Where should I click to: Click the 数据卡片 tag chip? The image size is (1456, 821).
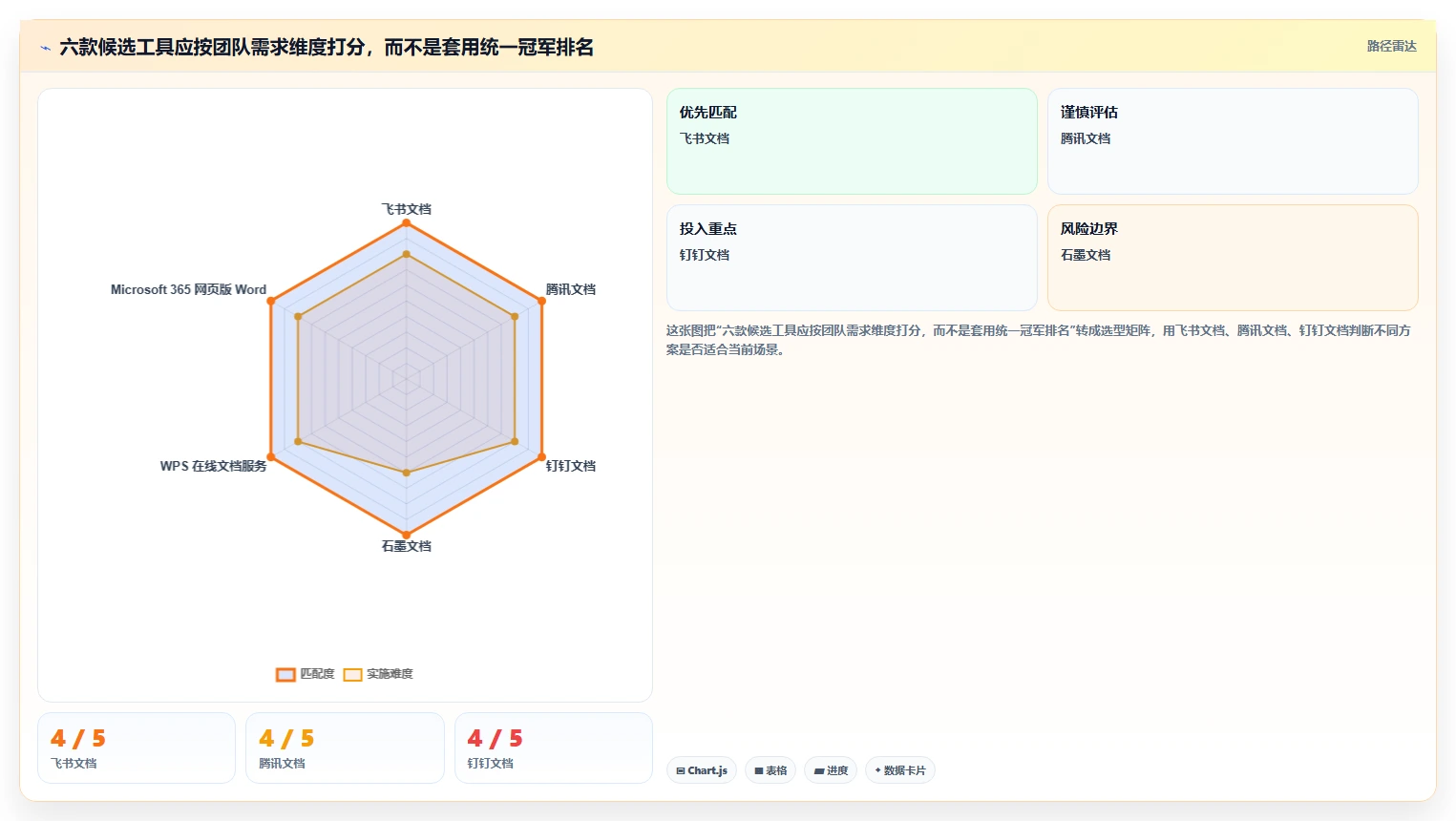pos(899,770)
